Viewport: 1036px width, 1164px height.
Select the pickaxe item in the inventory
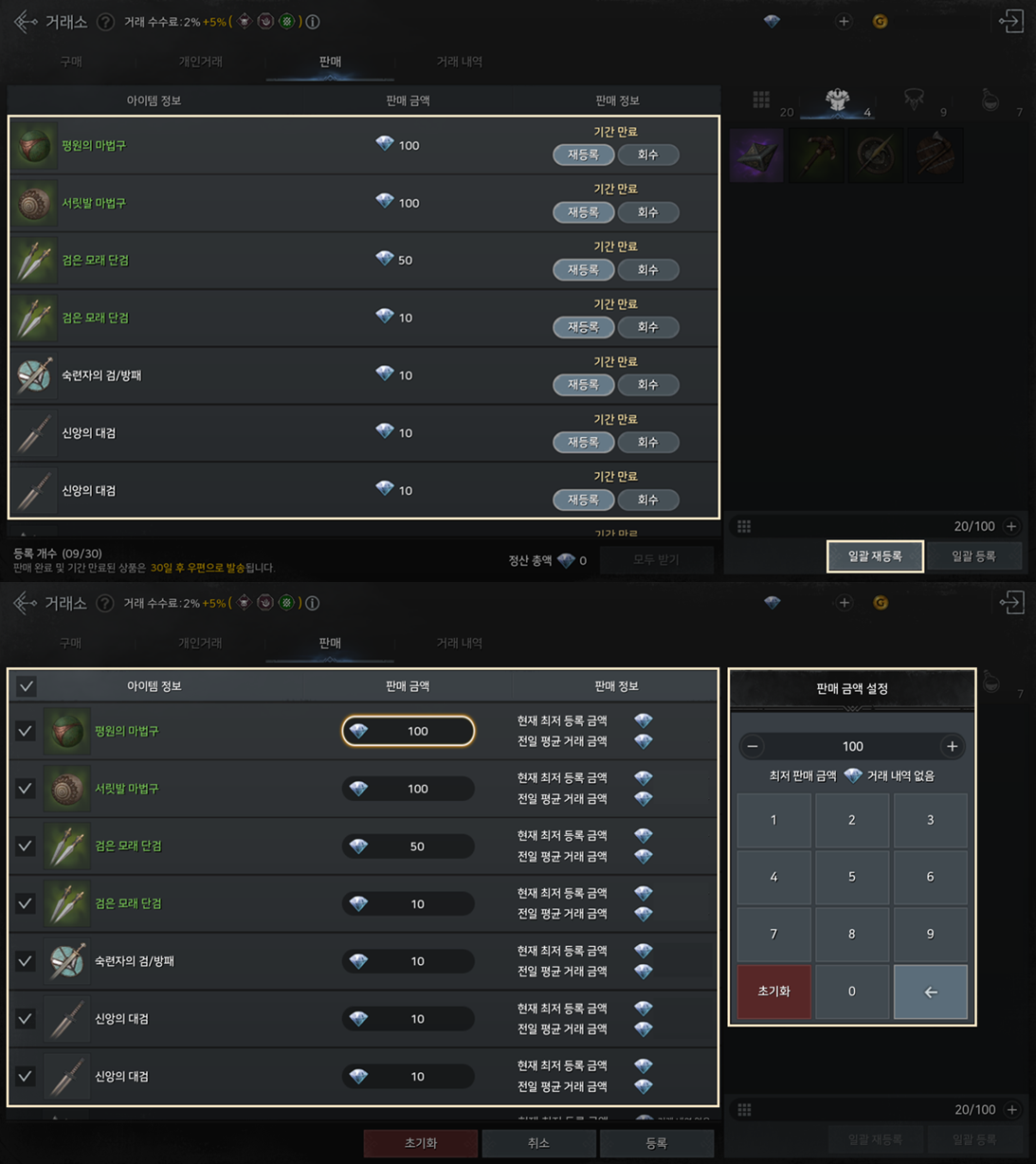point(816,155)
